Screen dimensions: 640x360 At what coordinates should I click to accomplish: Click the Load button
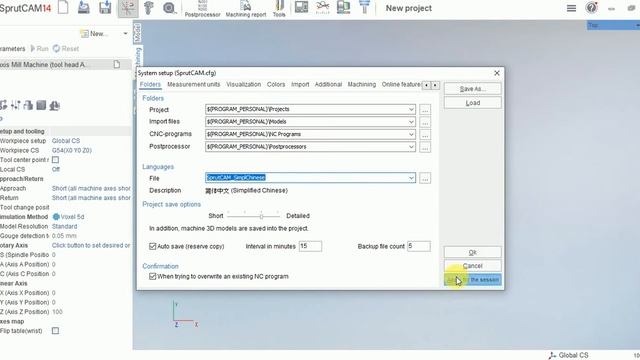tap(473, 103)
